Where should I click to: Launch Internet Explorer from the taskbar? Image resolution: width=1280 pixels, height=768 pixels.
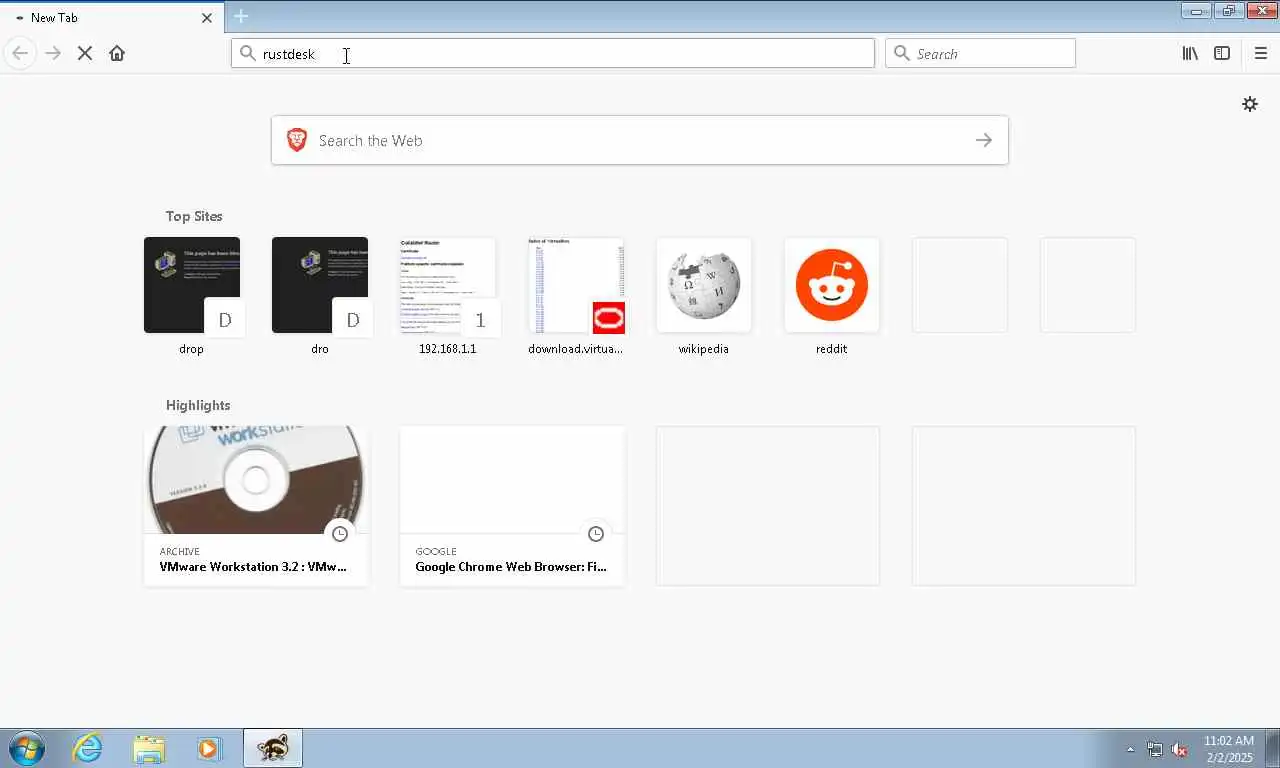tap(88, 748)
